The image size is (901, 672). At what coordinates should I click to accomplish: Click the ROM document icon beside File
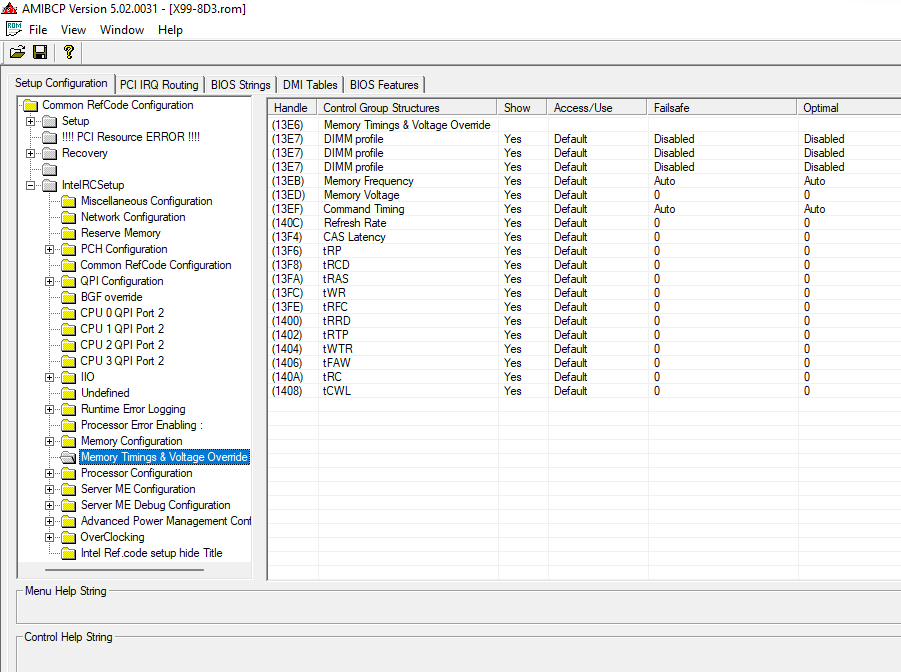(x=14, y=29)
